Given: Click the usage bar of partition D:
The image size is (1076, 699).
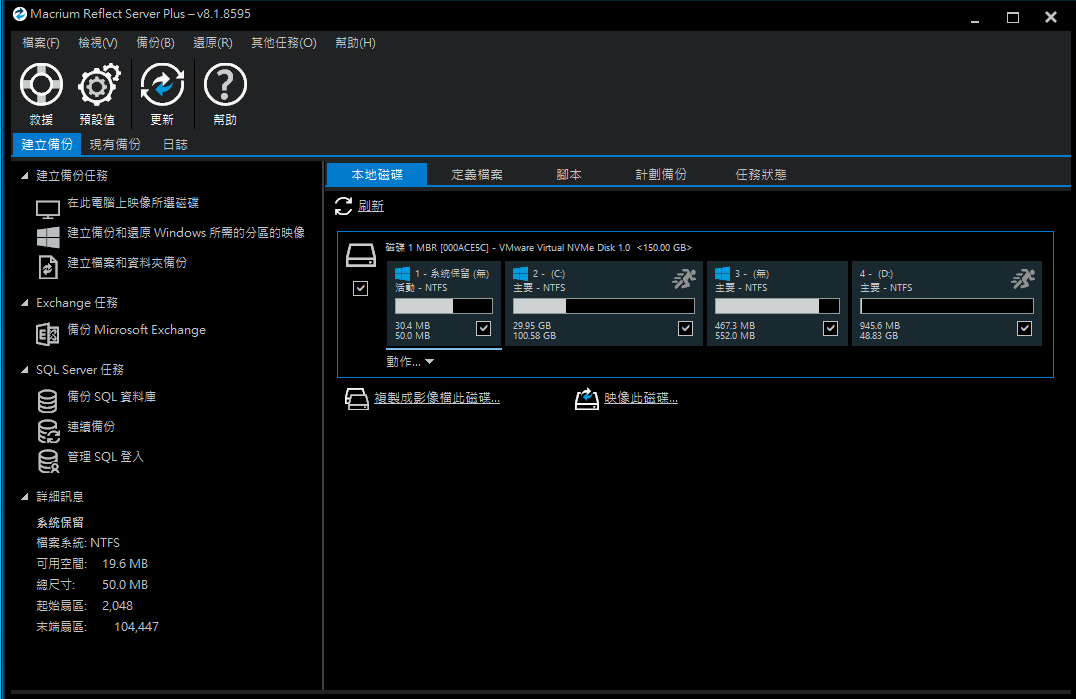Looking at the screenshot, I should pos(946,306).
